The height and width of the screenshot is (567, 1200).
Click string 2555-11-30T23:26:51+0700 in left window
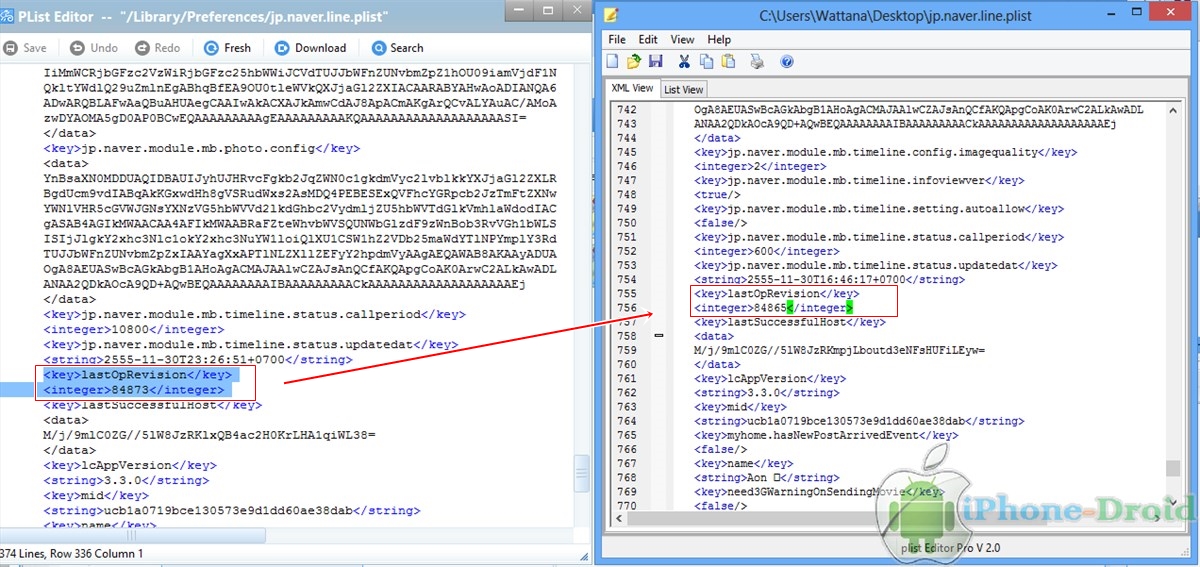pyautogui.click(x=198, y=359)
